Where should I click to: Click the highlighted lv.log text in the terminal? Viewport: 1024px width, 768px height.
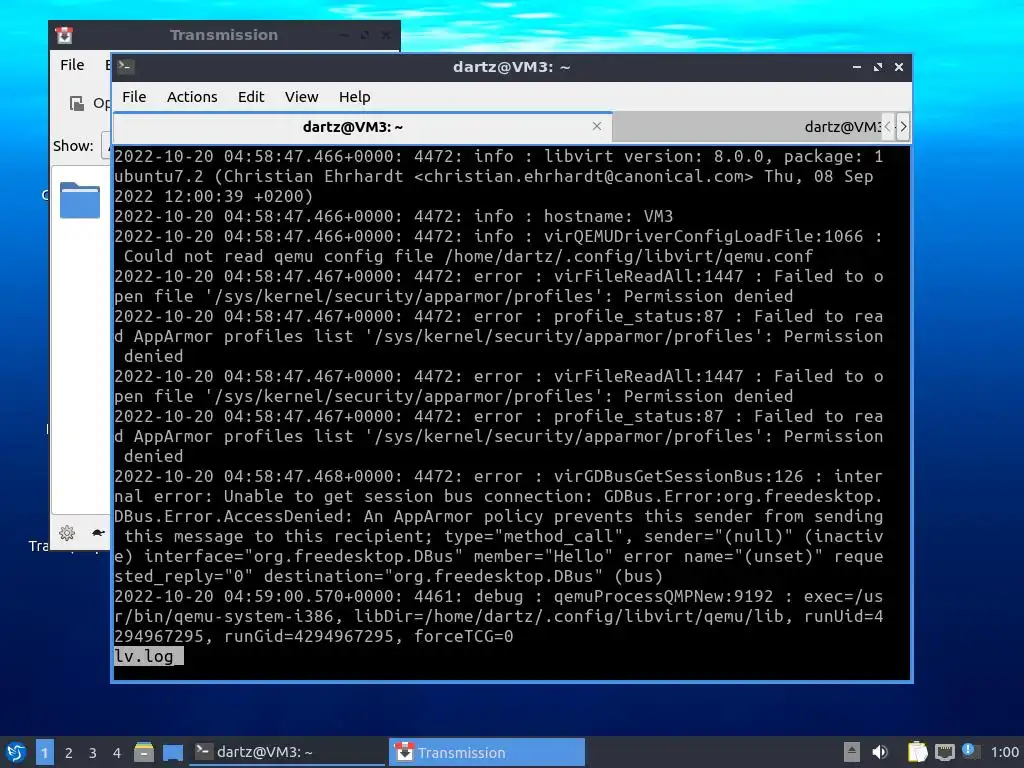pos(144,656)
